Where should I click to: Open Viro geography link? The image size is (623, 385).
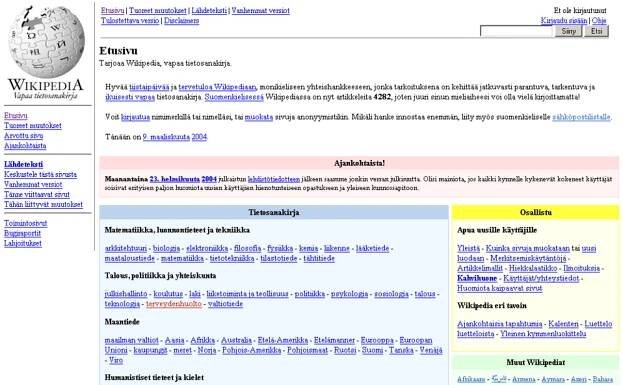(116, 360)
